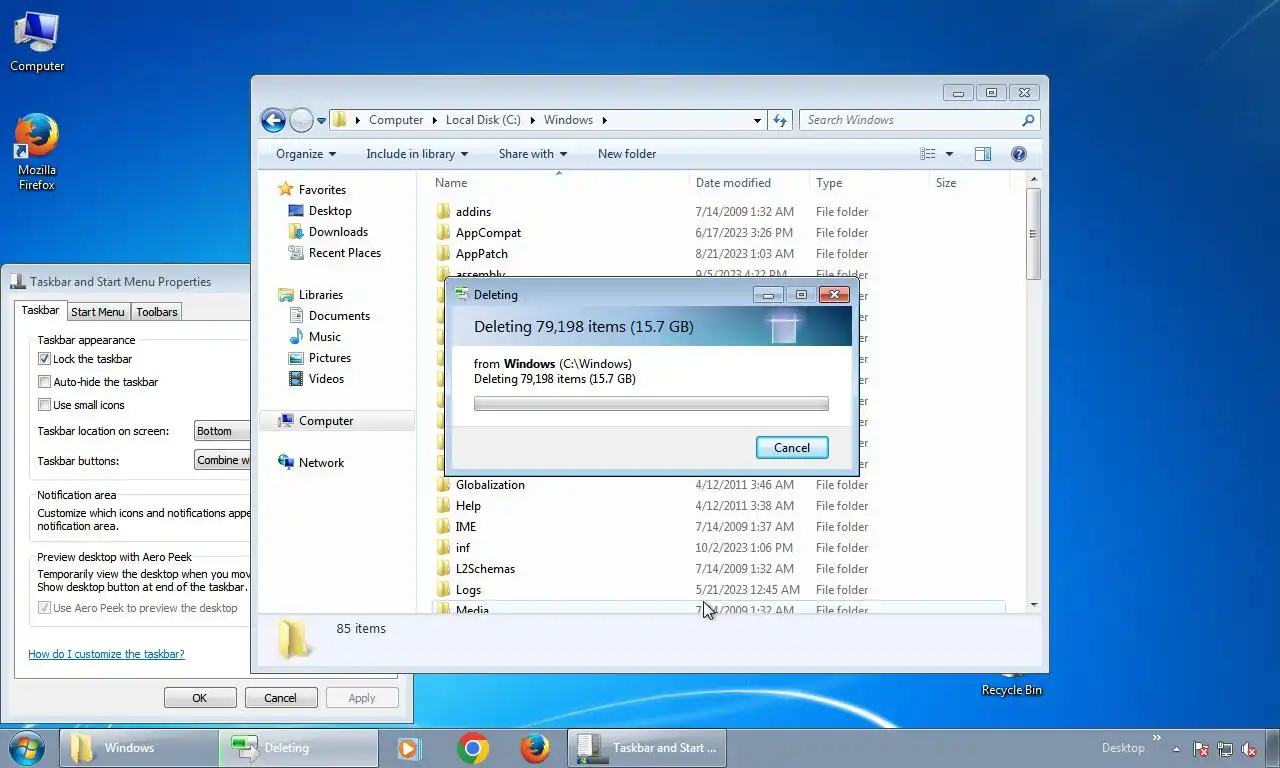The width and height of the screenshot is (1280, 768).
Task: Click the Action Center flag tray icon
Action: click(1201, 749)
